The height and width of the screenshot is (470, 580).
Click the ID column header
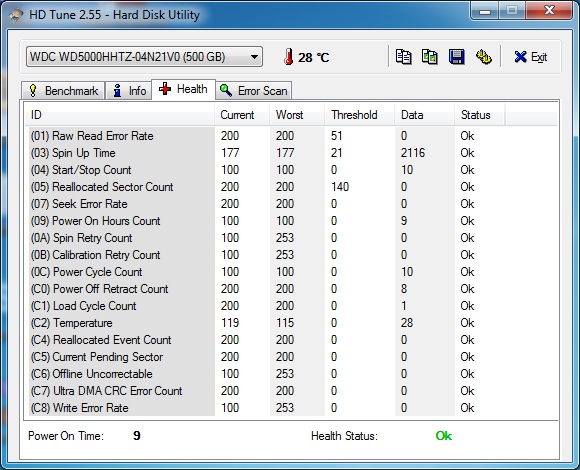120,115
